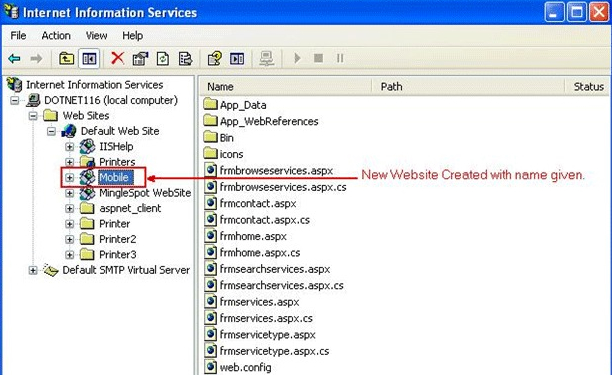
Task: Expand the aspnet_client node
Action: click(x=69, y=208)
